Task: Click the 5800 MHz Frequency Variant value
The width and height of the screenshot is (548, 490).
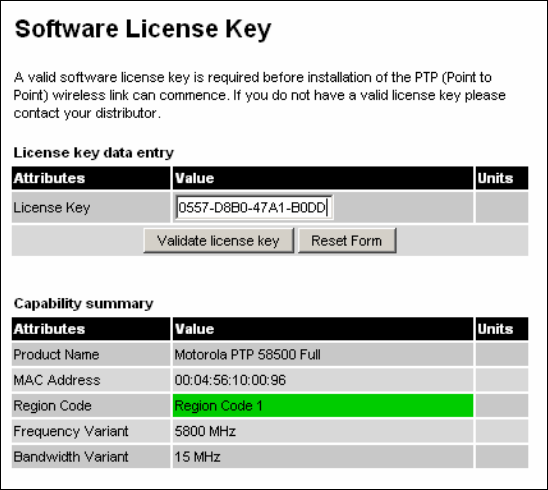Action: pyautogui.click(x=205, y=431)
